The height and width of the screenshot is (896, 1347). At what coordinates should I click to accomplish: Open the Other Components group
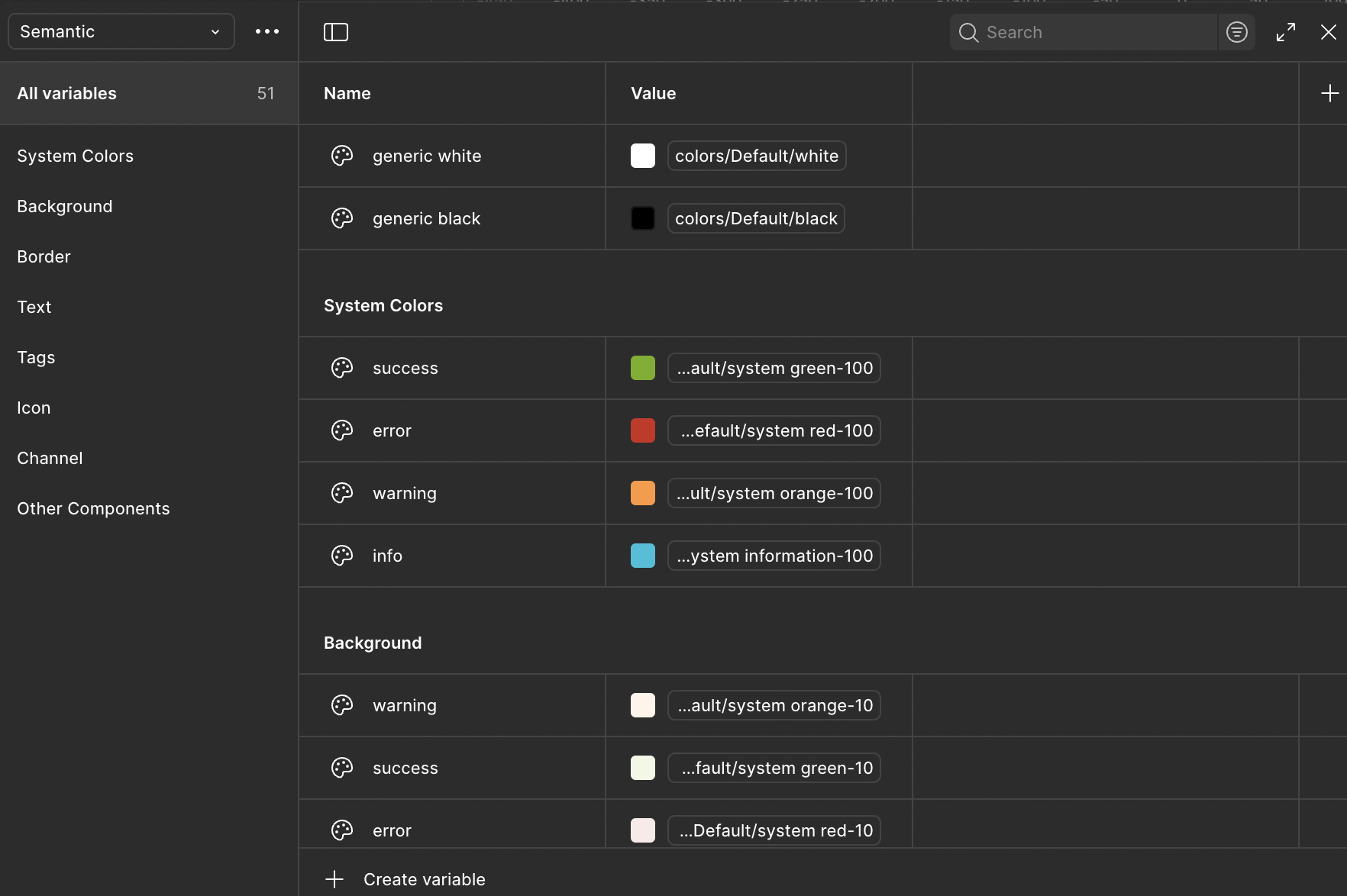point(93,508)
